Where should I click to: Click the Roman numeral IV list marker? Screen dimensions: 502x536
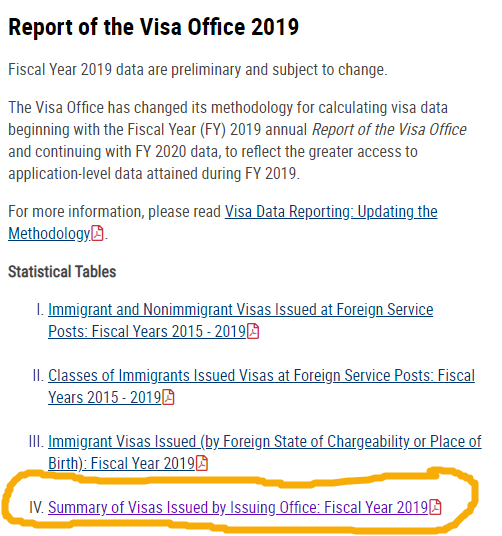coord(37,507)
